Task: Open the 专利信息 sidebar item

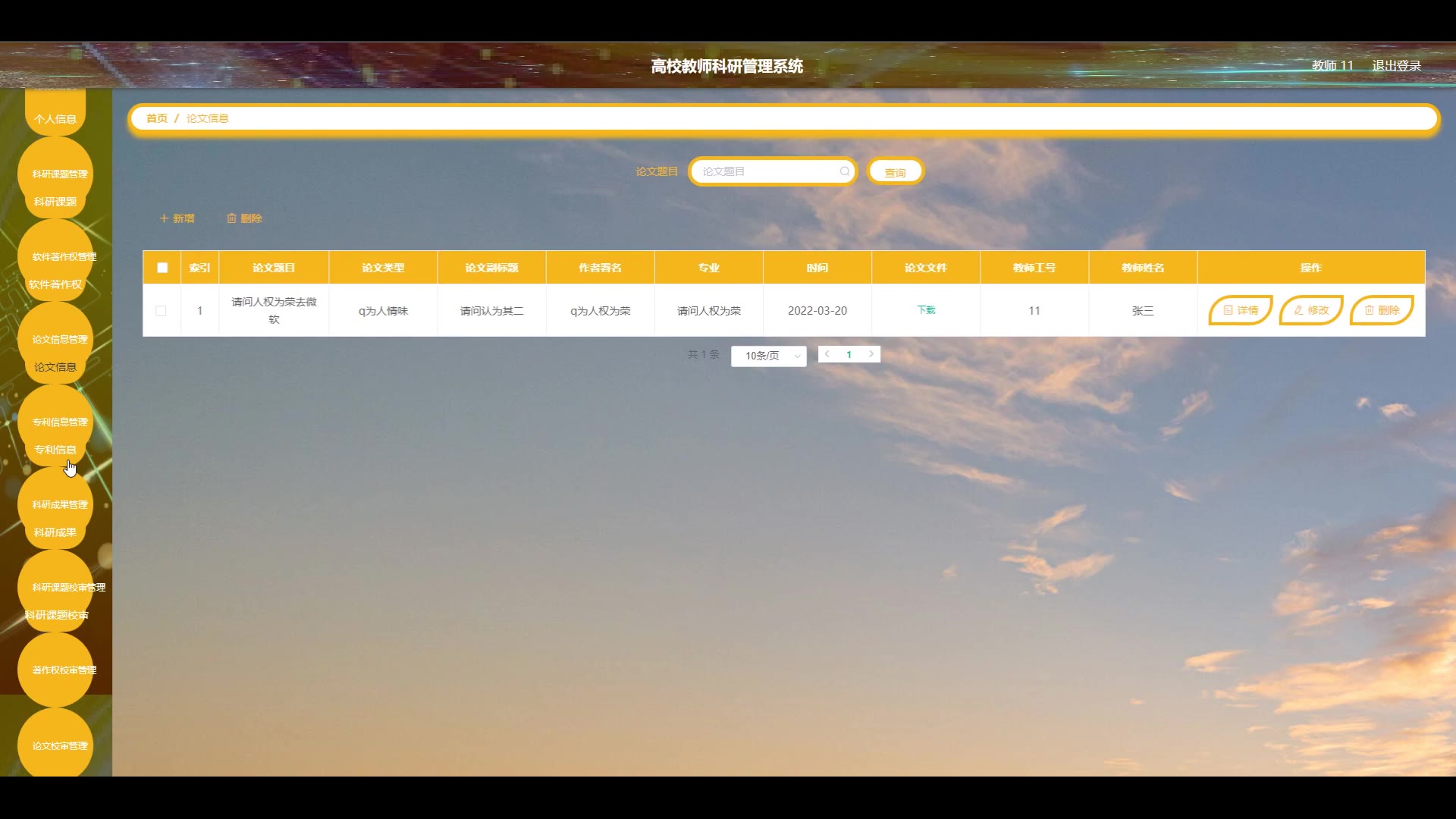Action: (x=55, y=450)
